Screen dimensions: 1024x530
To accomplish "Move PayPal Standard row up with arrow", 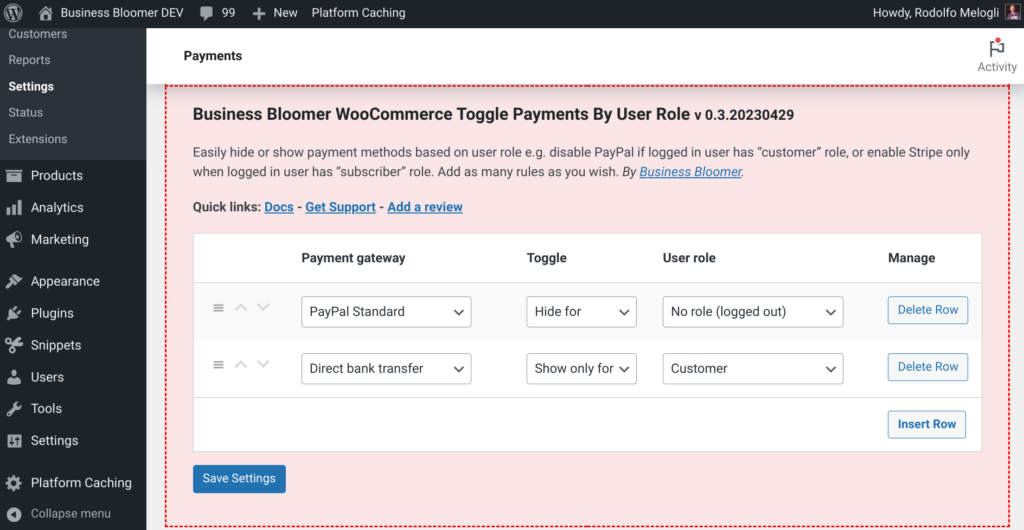I will point(241,307).
